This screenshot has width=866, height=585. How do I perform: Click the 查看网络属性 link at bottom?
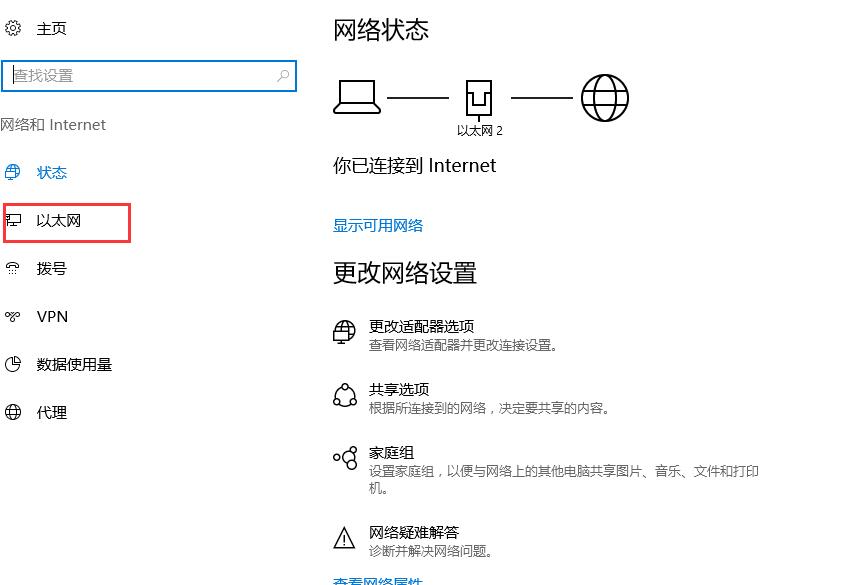point(378,580)
